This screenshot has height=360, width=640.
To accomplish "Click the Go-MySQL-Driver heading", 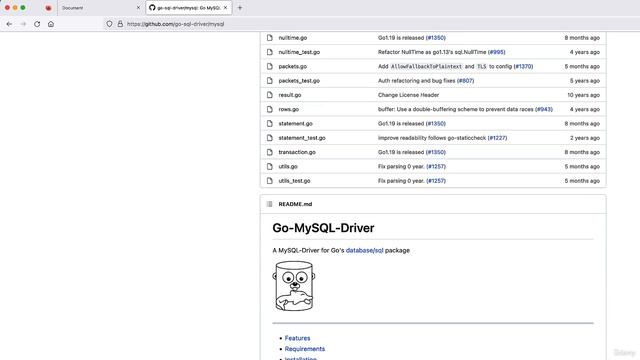I will click(323, 228).
